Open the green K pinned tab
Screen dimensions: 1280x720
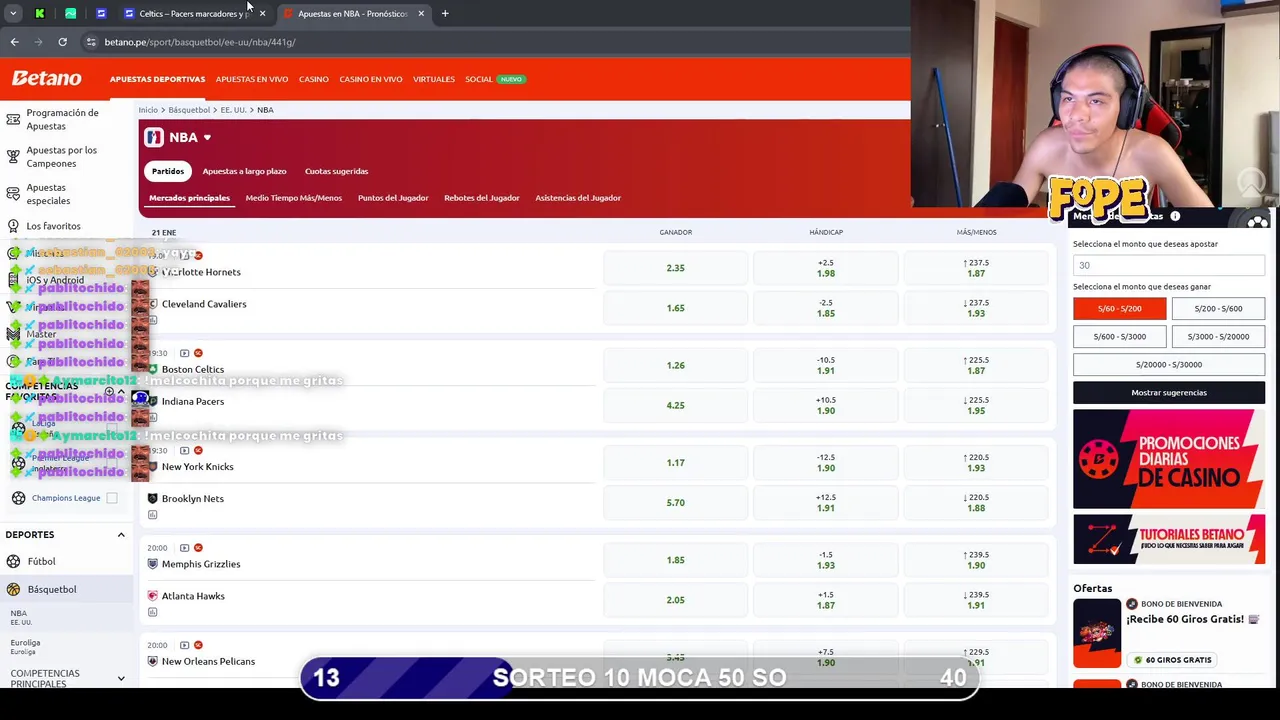(x=40, y=13)
